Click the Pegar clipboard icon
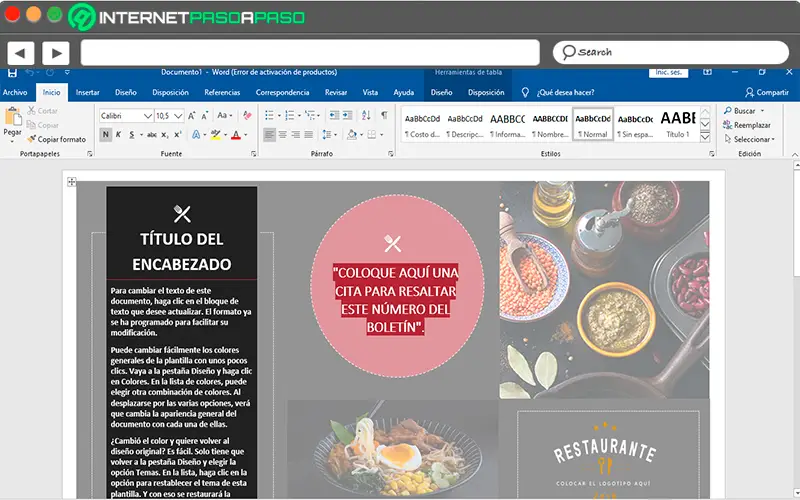Screen dimensions: 800x500 point(12,116)
